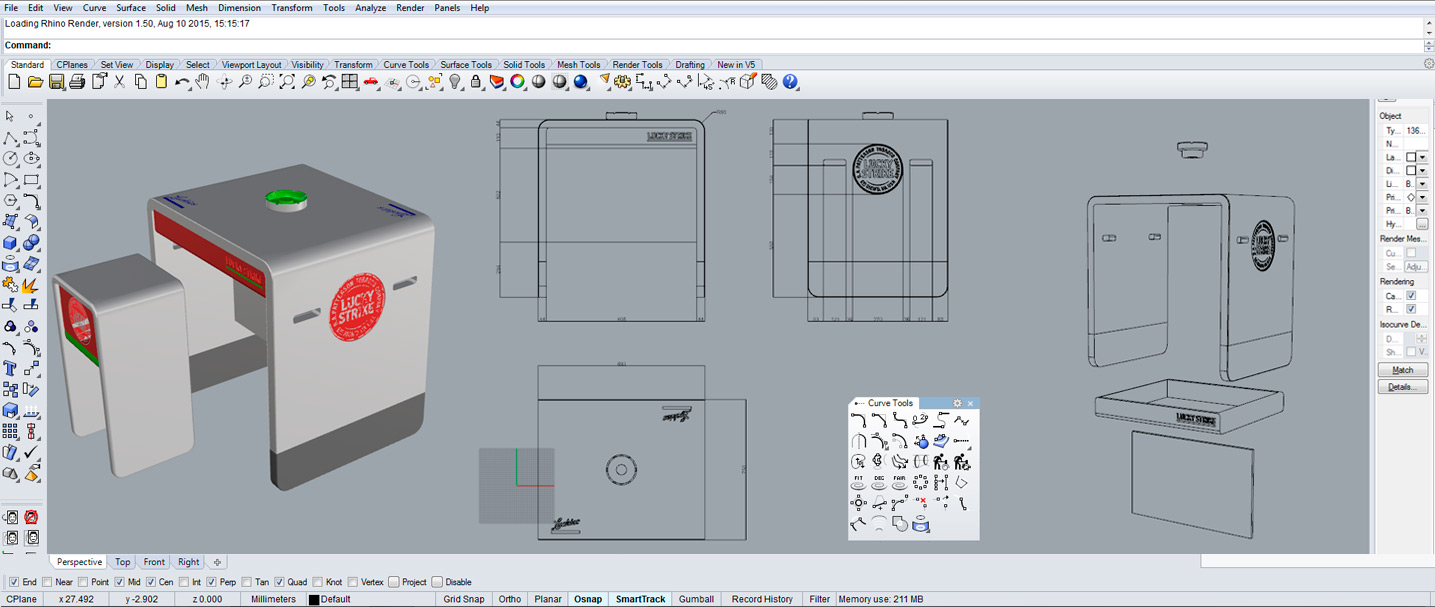Expand the Layer dropdown in Object properties
This screenshot has width=1435, height=607.
1422,158
